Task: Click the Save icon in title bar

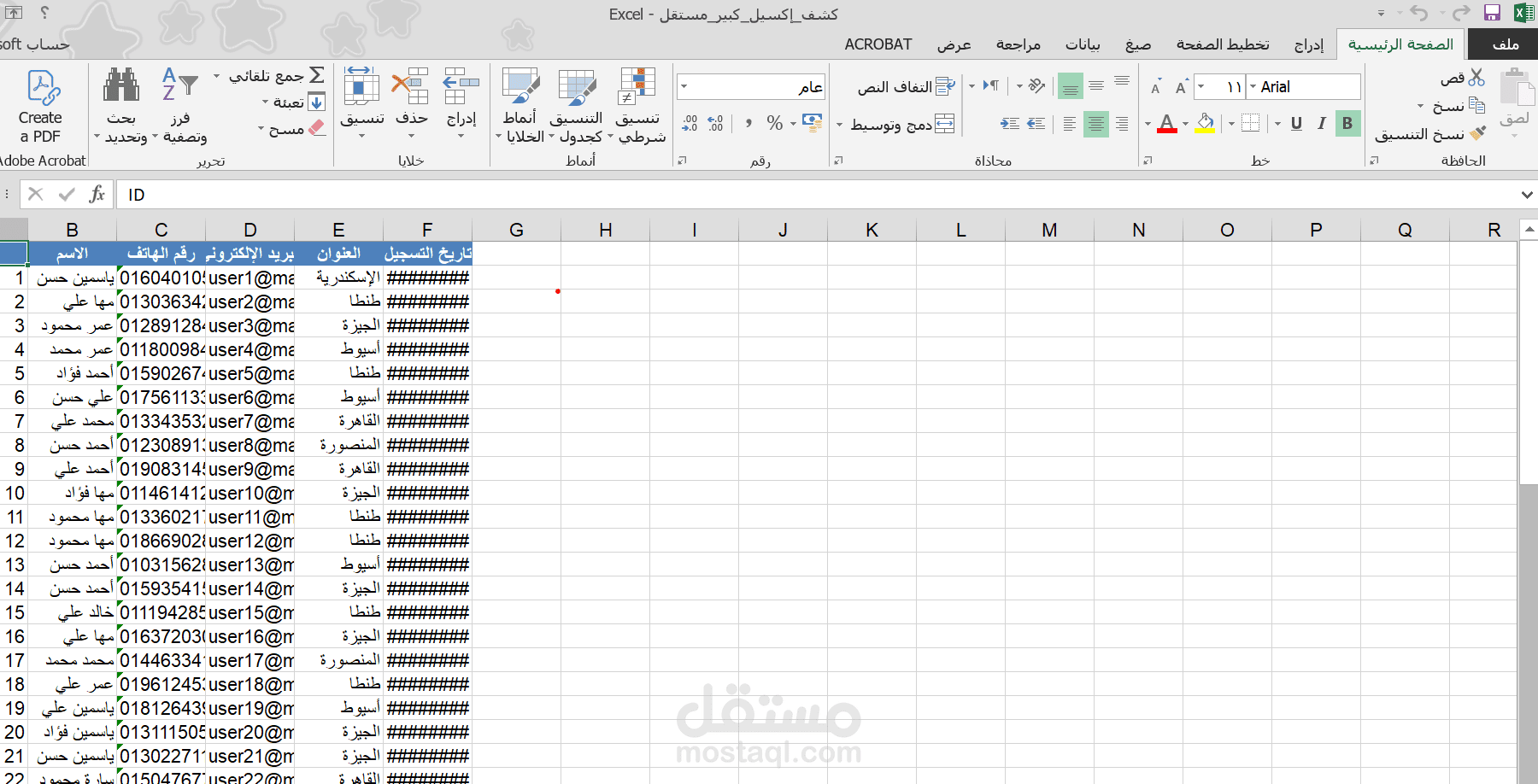Action: tap(1492, 13)
